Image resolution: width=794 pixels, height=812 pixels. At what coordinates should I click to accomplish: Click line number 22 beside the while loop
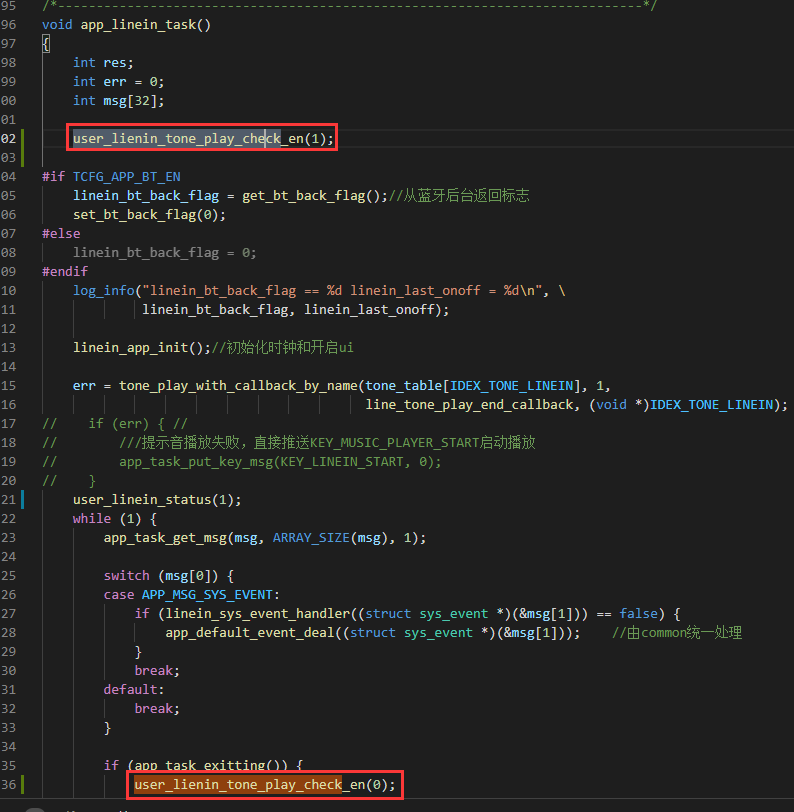point(9,519)
